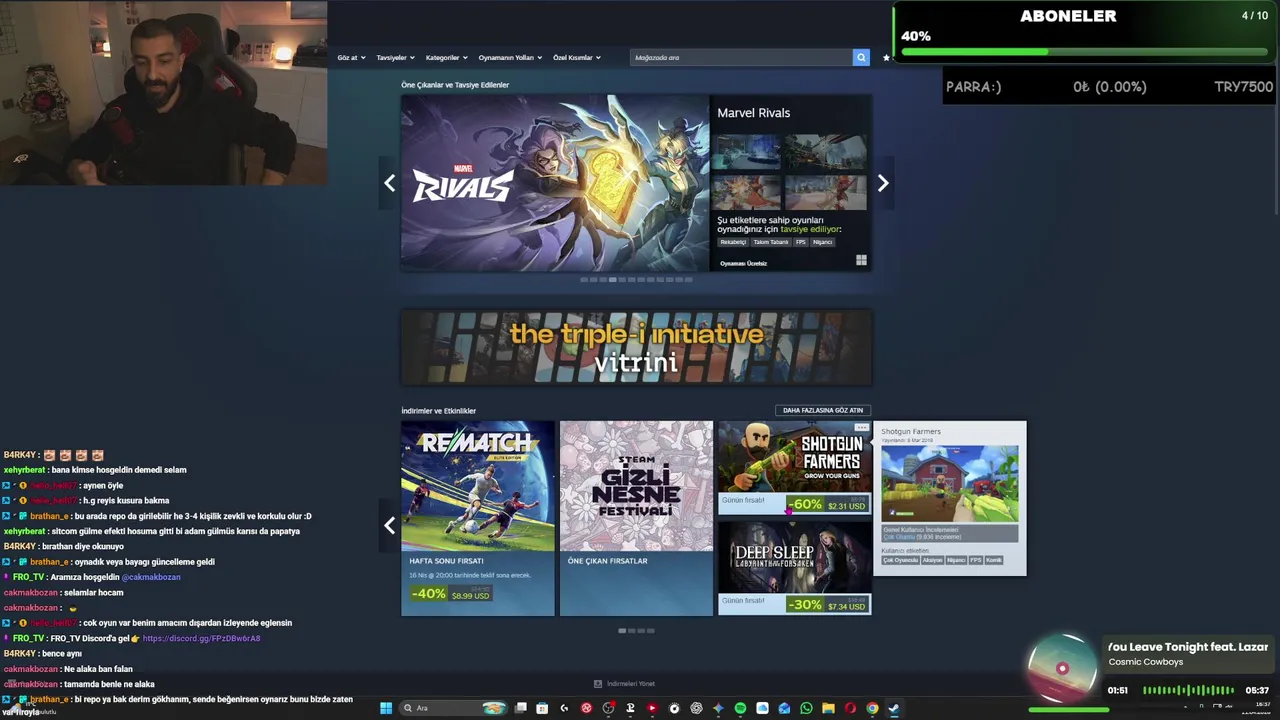Click the Takım Tabanlı tag on Marvel Rivals
The width and height of the screenshot is (1280, 720).
771,242
